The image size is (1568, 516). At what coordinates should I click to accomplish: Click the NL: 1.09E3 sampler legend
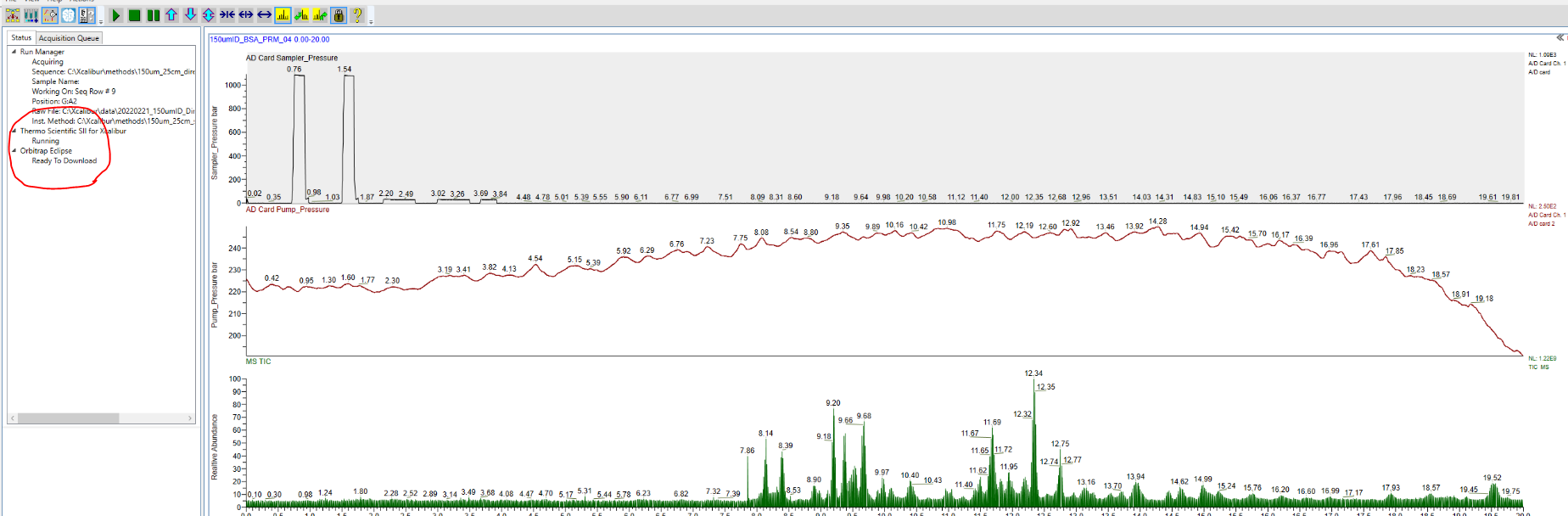[x=1542, y=55]
